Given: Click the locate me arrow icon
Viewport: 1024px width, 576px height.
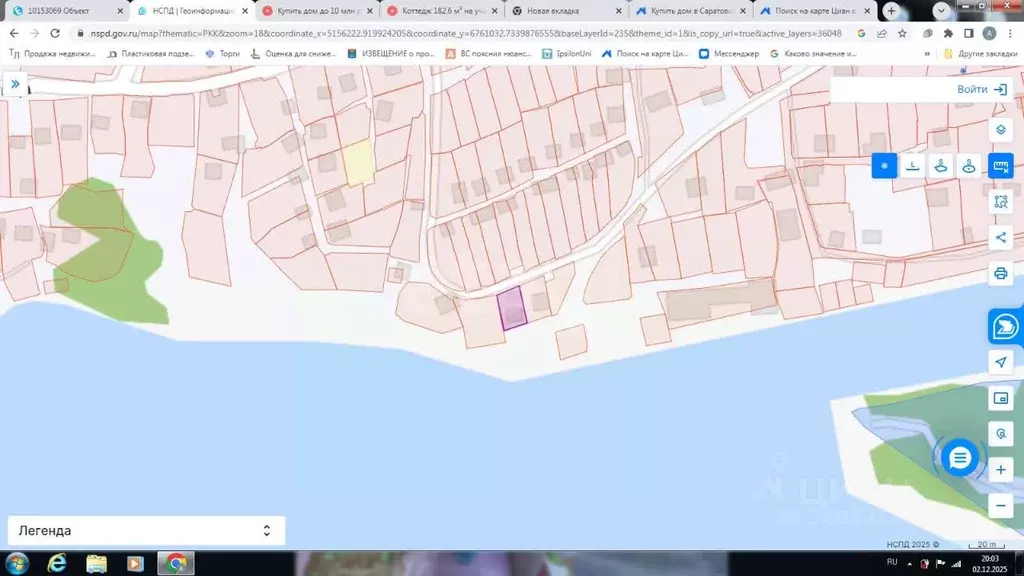Looking at the screenshot, I should tap(1000, 362).
